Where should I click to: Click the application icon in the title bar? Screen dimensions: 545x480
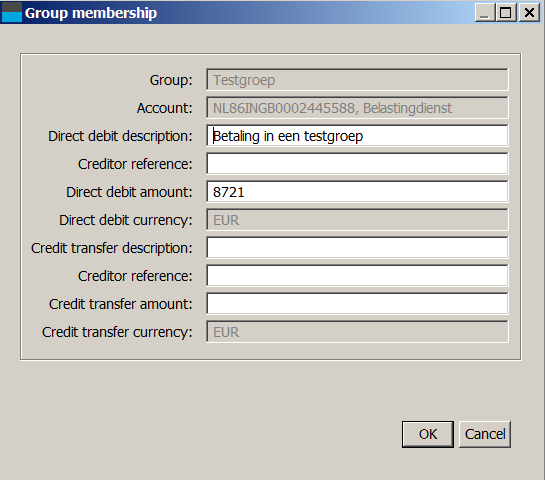pyautogui.click(x=12, y=12)
